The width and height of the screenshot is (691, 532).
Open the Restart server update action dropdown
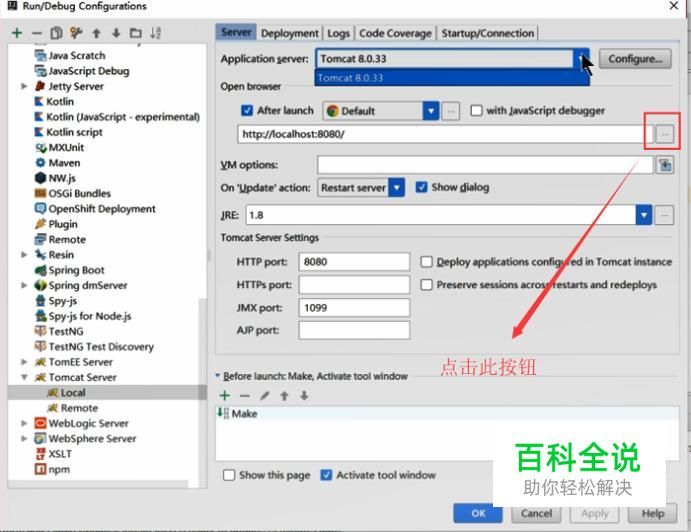tap(397, 188)
